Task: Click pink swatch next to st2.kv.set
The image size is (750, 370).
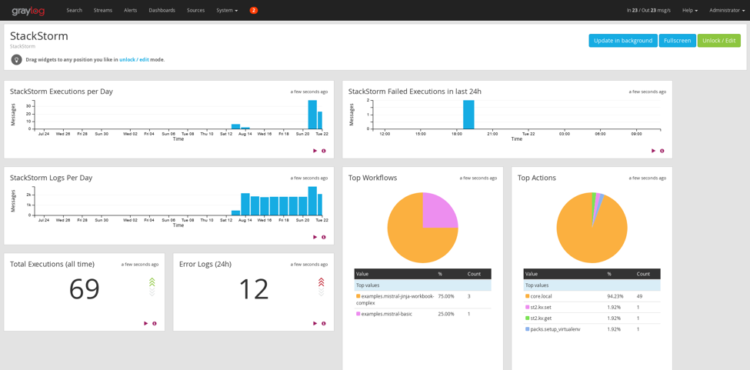Action: click(x=528, y=307)
